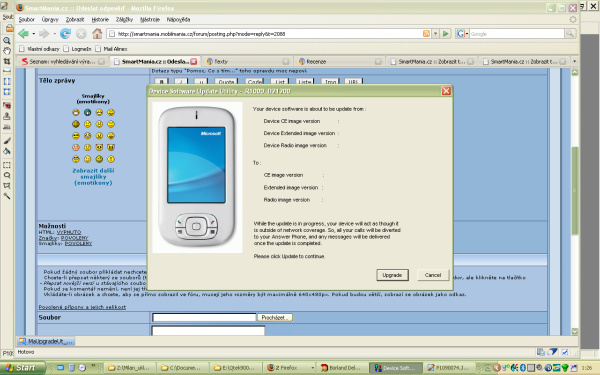The width and height of the screenshot is (600, 375).
Task: Reload the page with the blue refresh icon
Action: (x=65, y=34)
